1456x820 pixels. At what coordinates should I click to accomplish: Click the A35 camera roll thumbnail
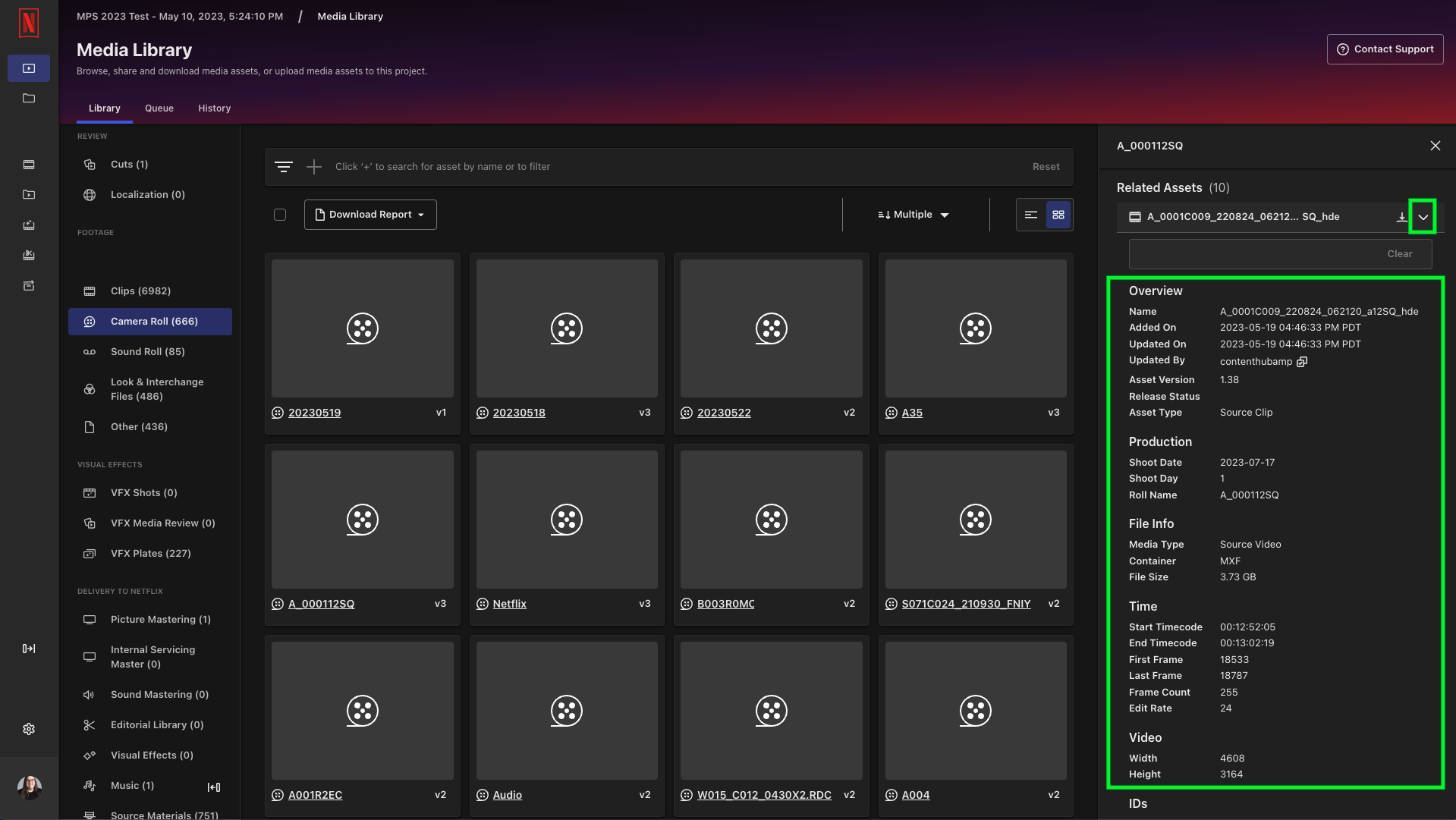(x=975, y=328)
